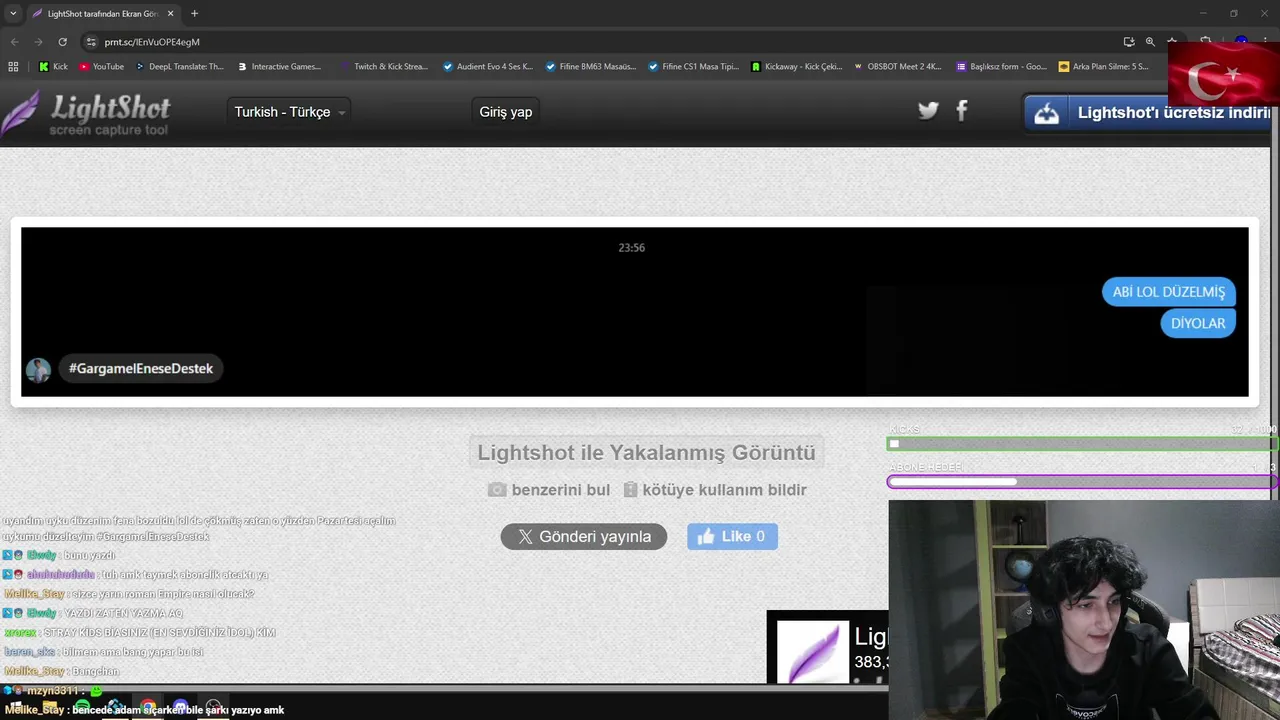Expand the Turkish - Türkçe language dropdown
The width and height of the screenshot is (1280, 720).
(290, 112)
